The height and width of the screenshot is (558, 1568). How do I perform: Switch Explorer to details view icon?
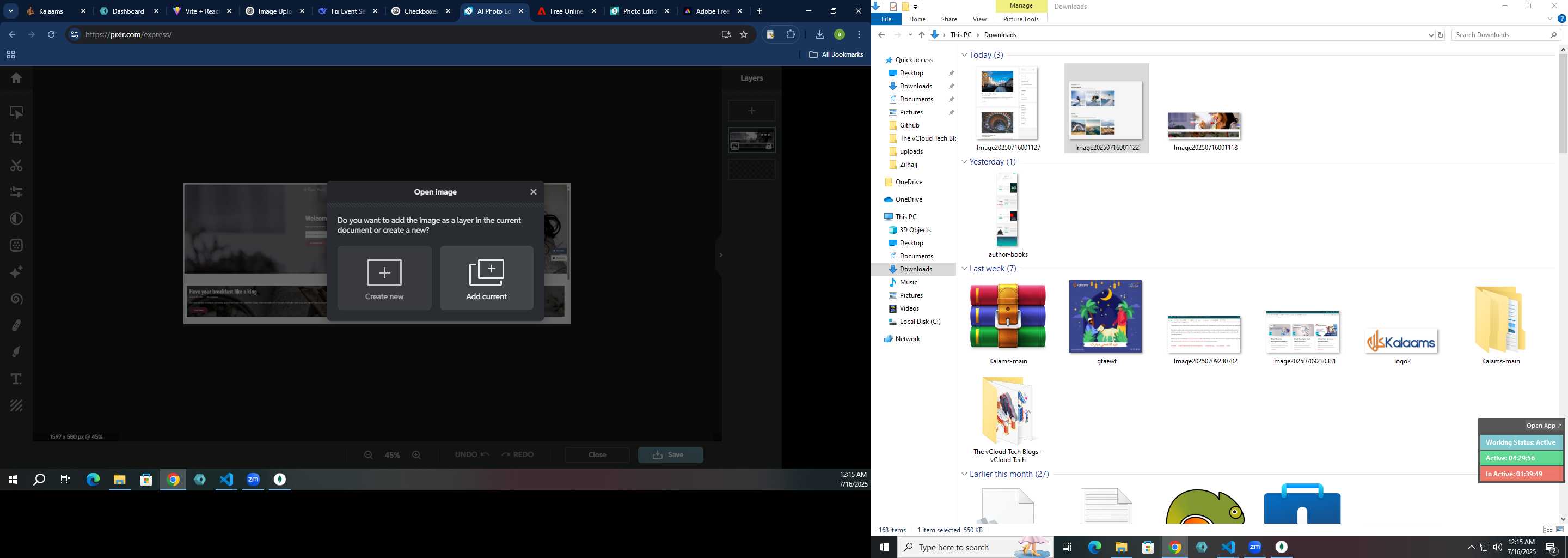pyautogui.click(x=1548, y=530)
